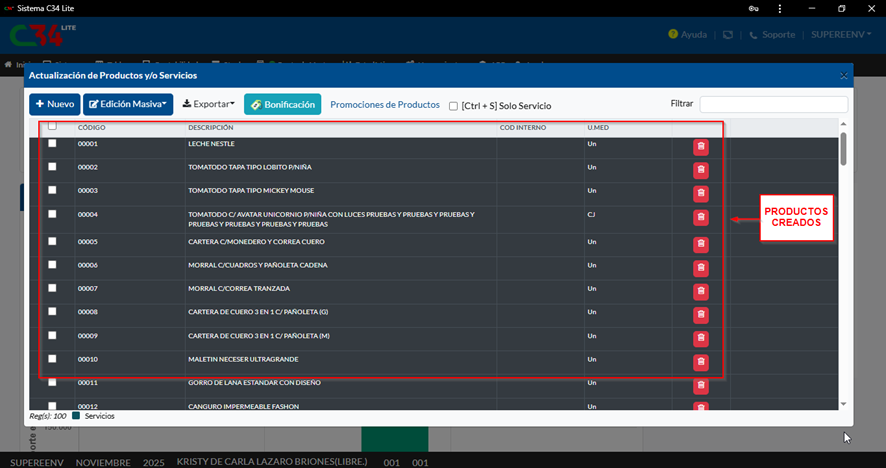886x468 pixels.
Task: Expand the Edición Masiva dropdown
Action: [x=128, y=104]
